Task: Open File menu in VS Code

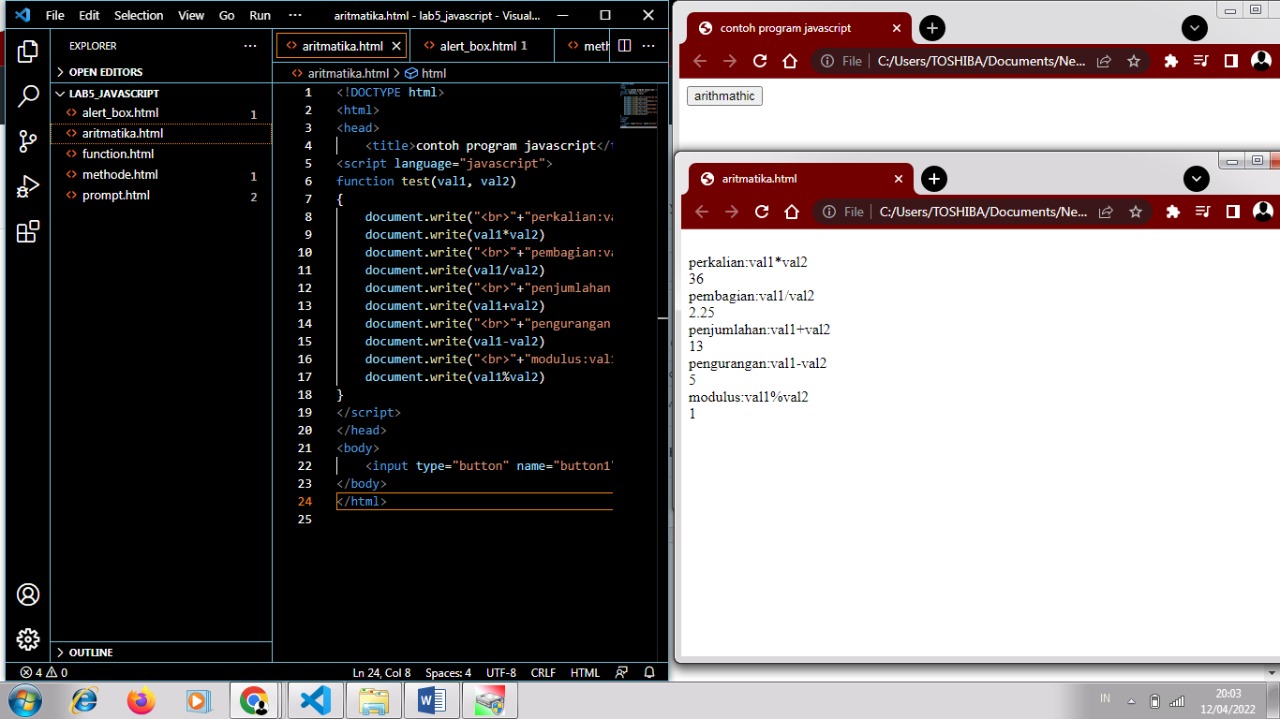Action: tap(55, 15)
